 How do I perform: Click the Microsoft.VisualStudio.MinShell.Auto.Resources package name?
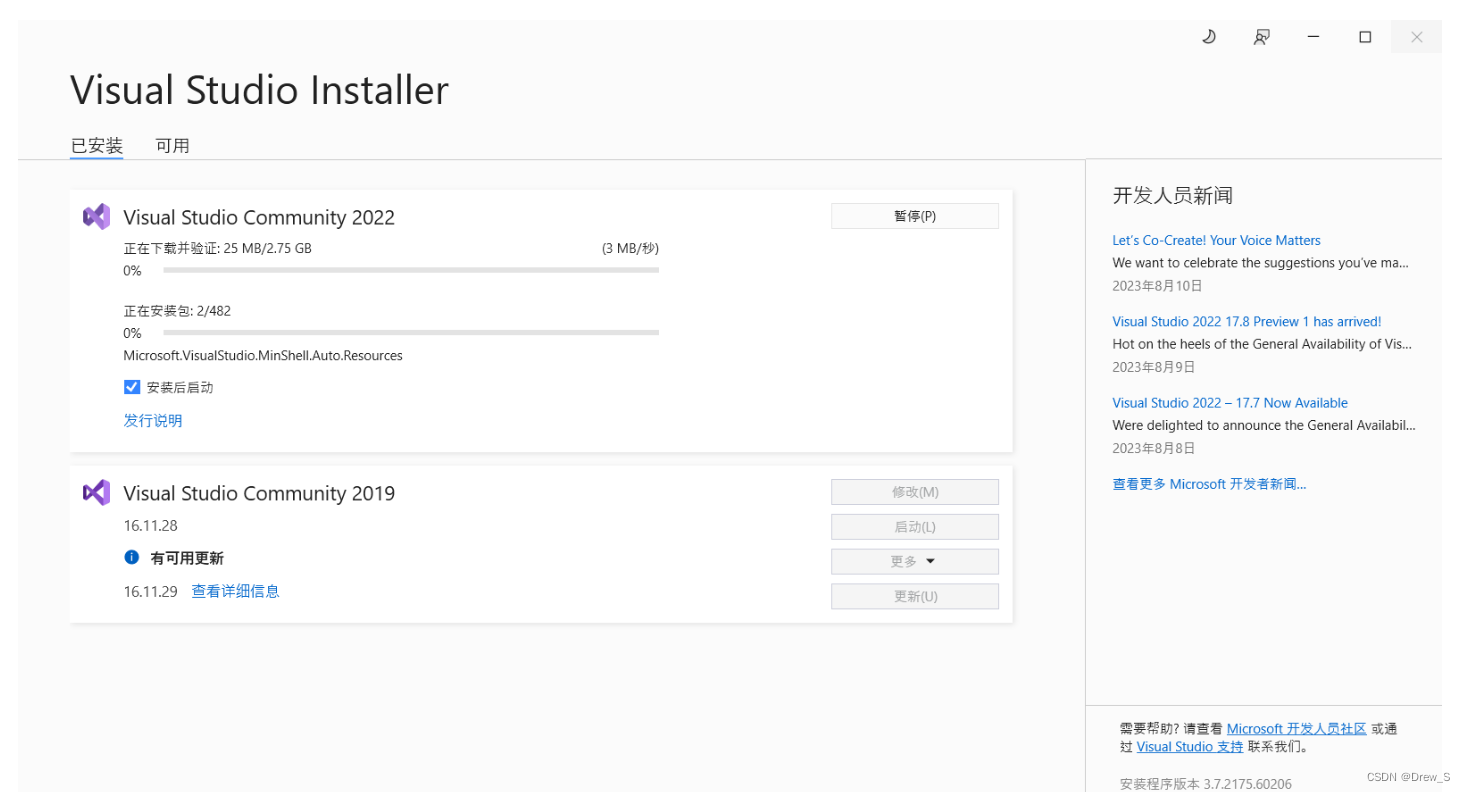coord(263,355)
